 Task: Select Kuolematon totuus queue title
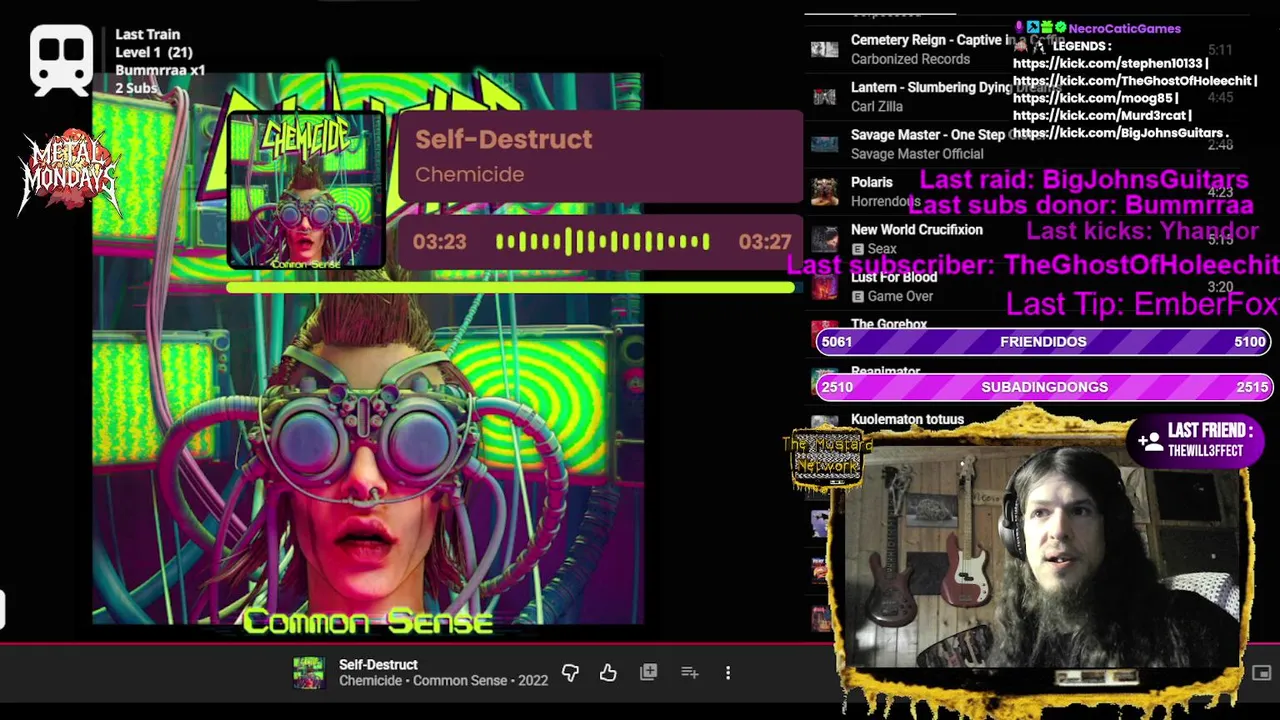[907, 420]
